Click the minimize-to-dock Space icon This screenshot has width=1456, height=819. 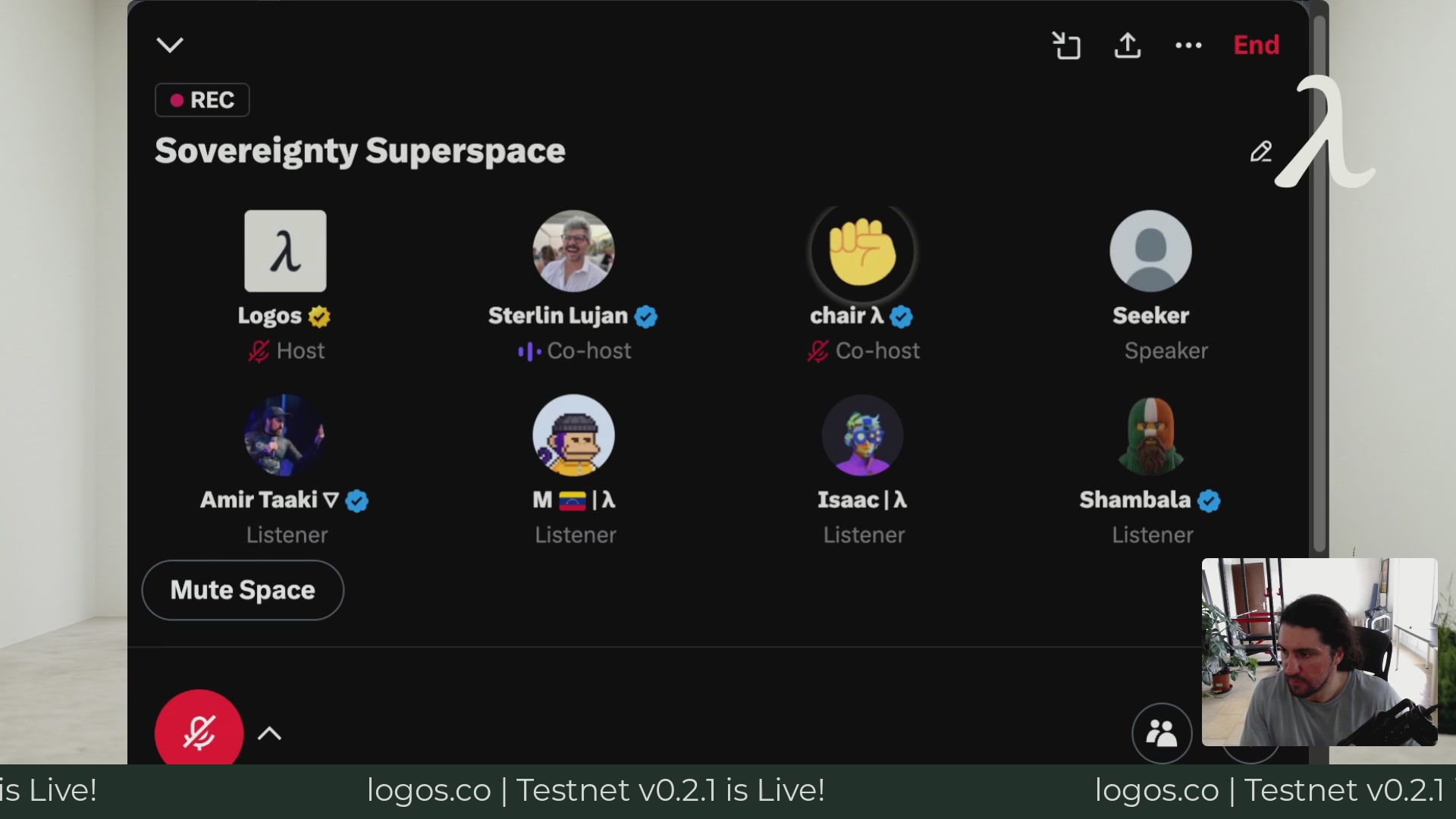click(x=1066, y=45)
